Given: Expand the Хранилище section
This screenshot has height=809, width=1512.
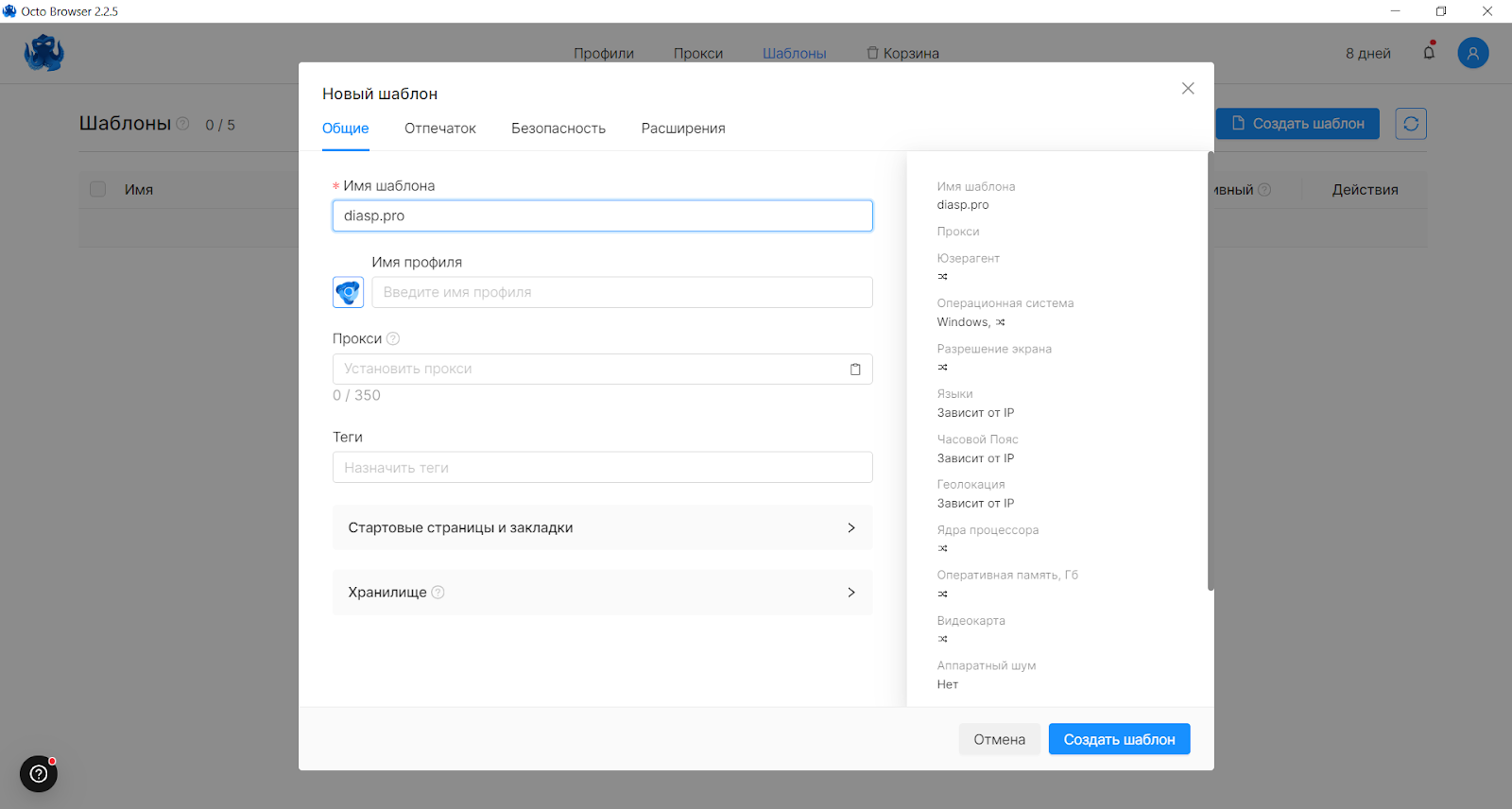Looking at the screenshot, I should tap(602, 593).
